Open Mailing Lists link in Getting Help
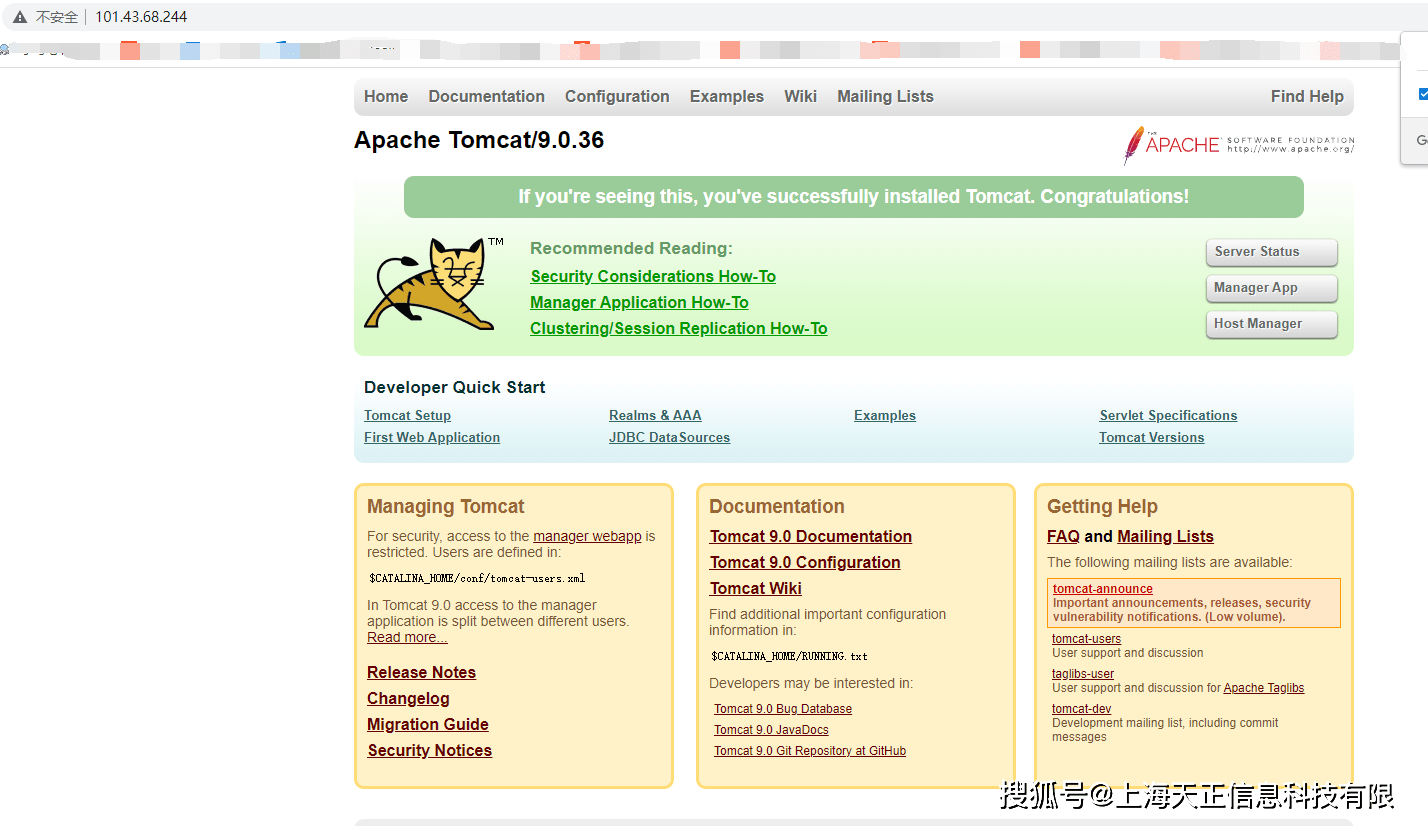Screen dimensions: 1428x826 coord(1165,537)
